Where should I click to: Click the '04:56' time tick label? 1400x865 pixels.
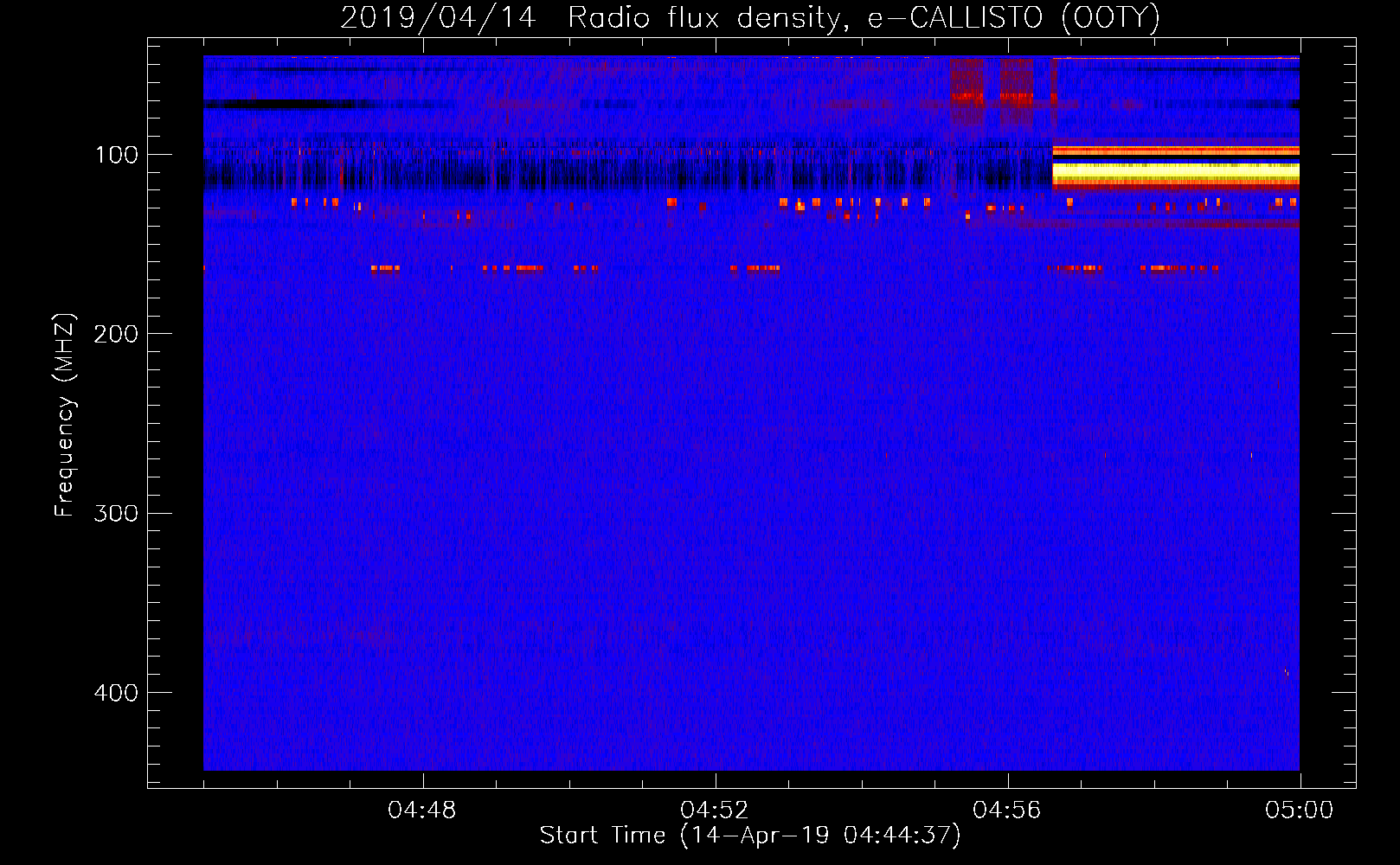(x=1007, y=811)
